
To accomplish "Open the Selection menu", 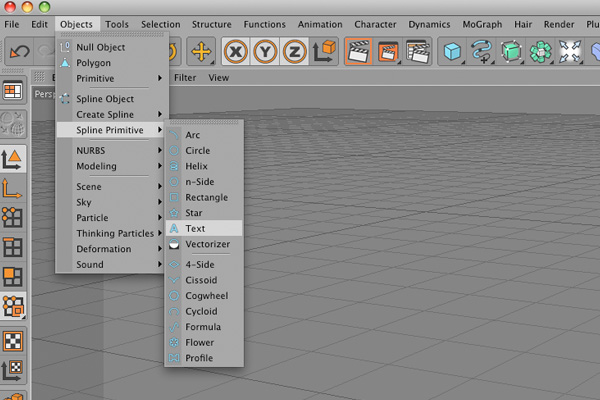I will (x=161, y=24).
